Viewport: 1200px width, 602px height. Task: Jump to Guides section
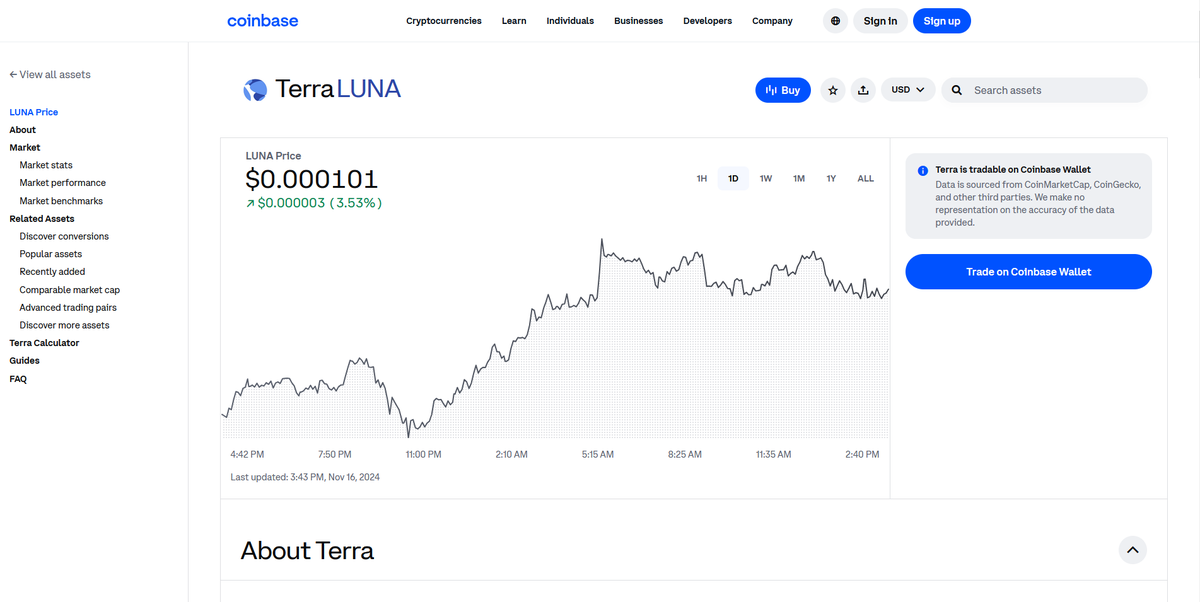pos(25,361)
